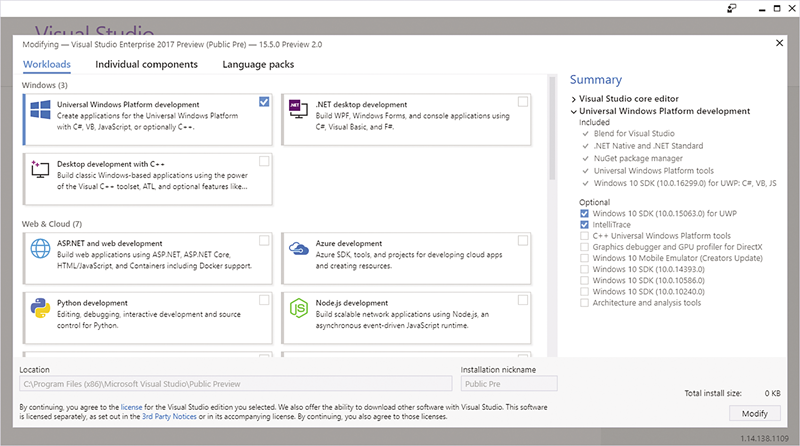Click the feedback icon in the title bar
The height and width of the screenshot is (446, 800).
732,8
